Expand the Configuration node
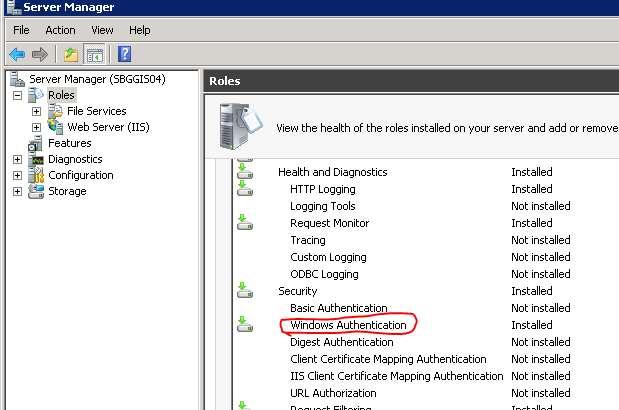 coord(17,175)
